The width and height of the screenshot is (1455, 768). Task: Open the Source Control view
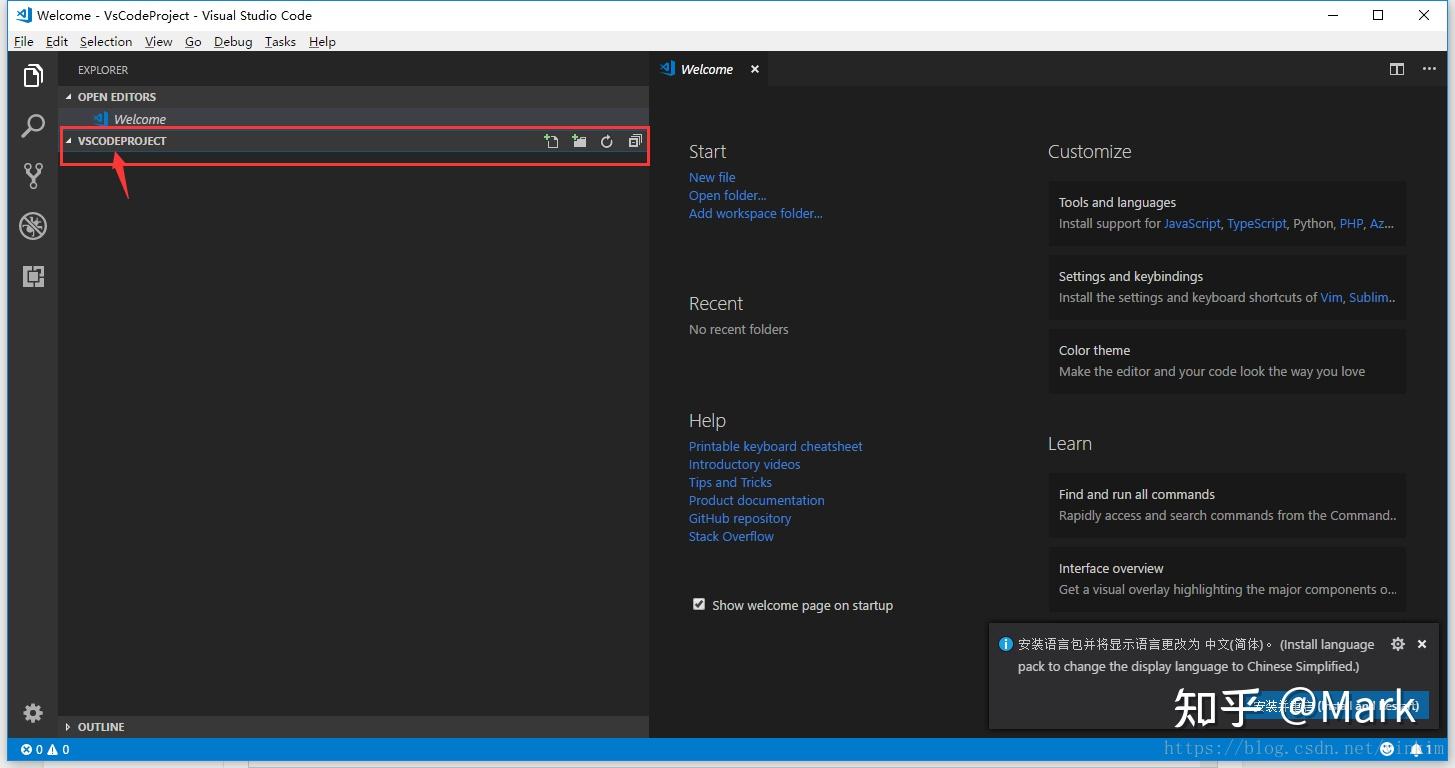pos(33,176)
